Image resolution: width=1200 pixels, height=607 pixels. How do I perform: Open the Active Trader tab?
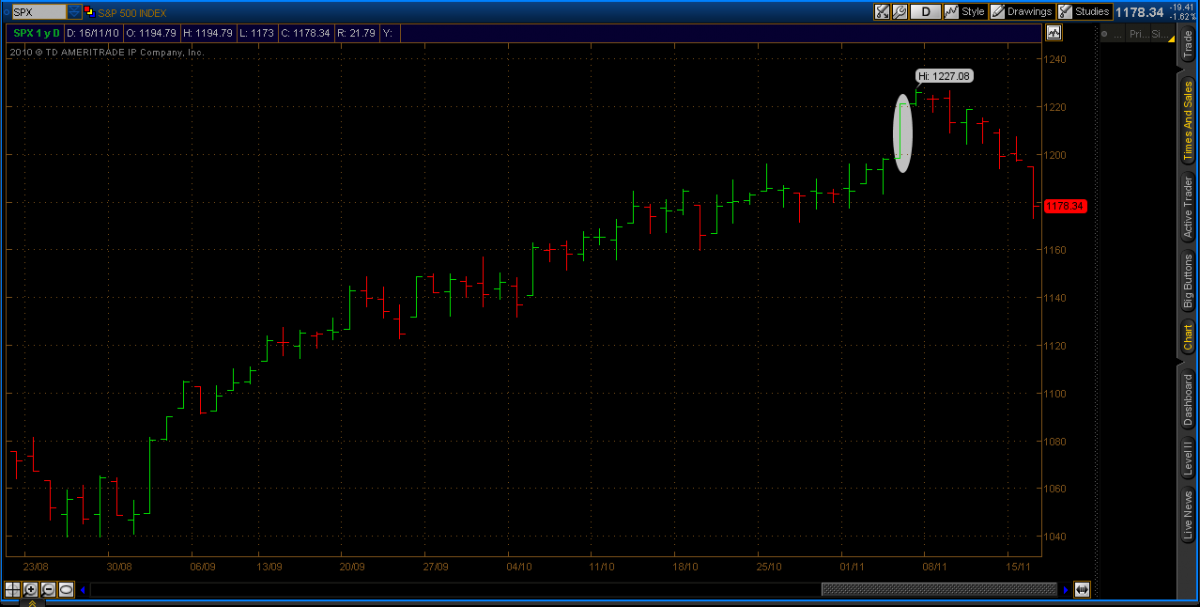point(1188,208)
